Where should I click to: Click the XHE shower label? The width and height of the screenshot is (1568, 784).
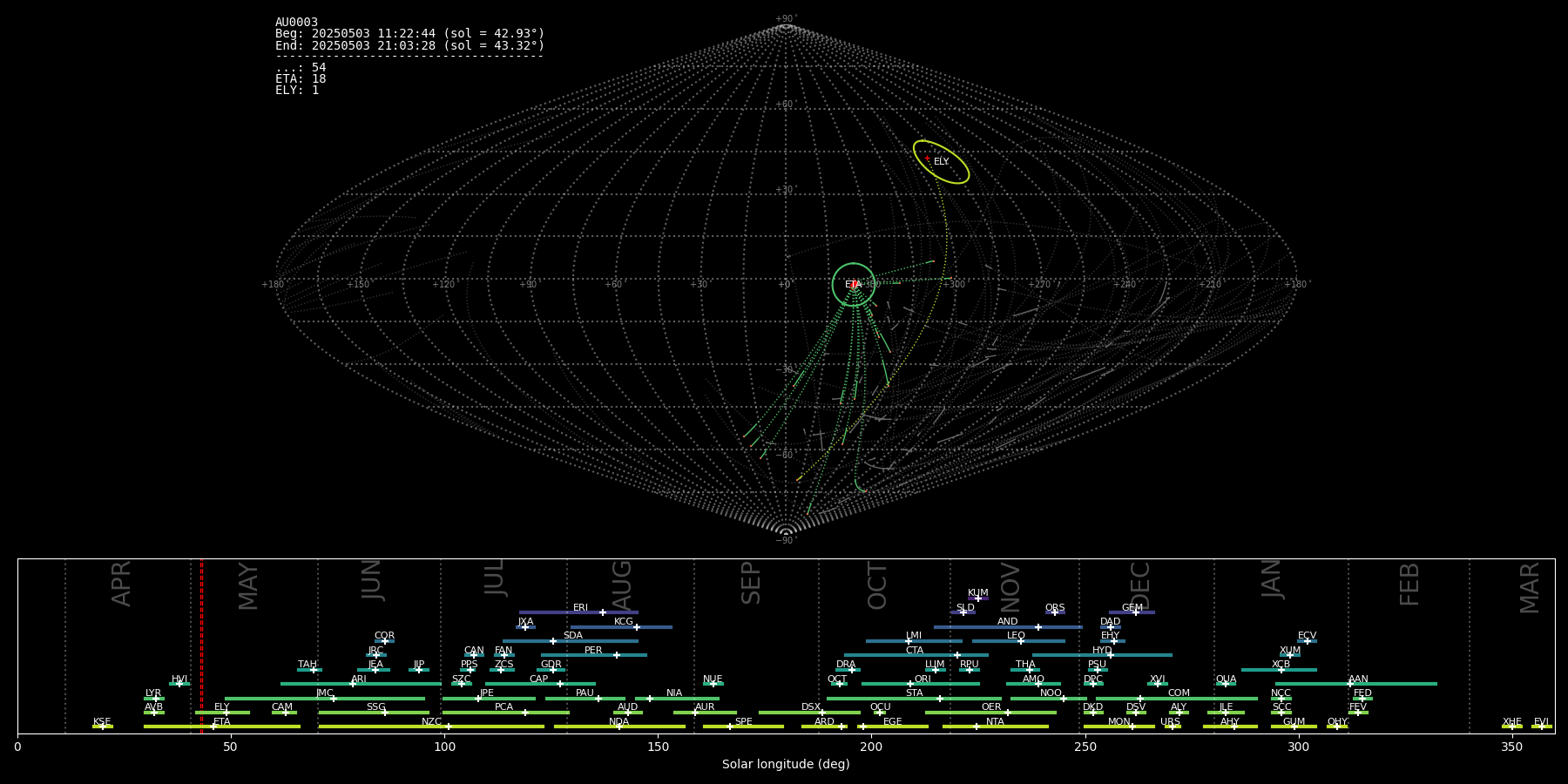1511,722
